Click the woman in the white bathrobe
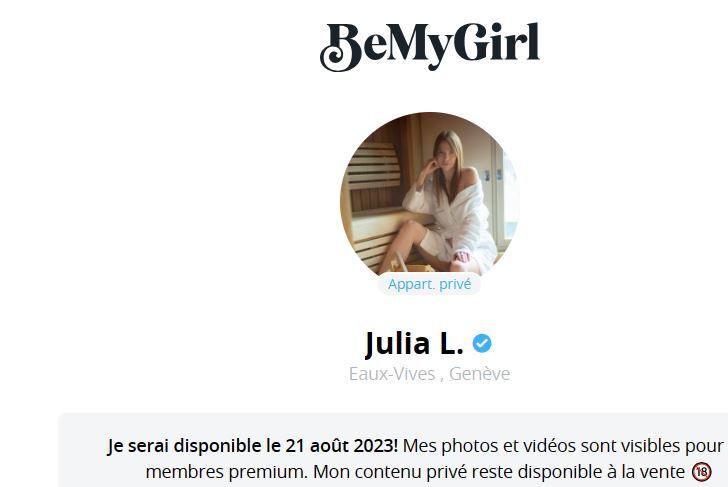The image size is (728, 487). [x=448, y=204]
